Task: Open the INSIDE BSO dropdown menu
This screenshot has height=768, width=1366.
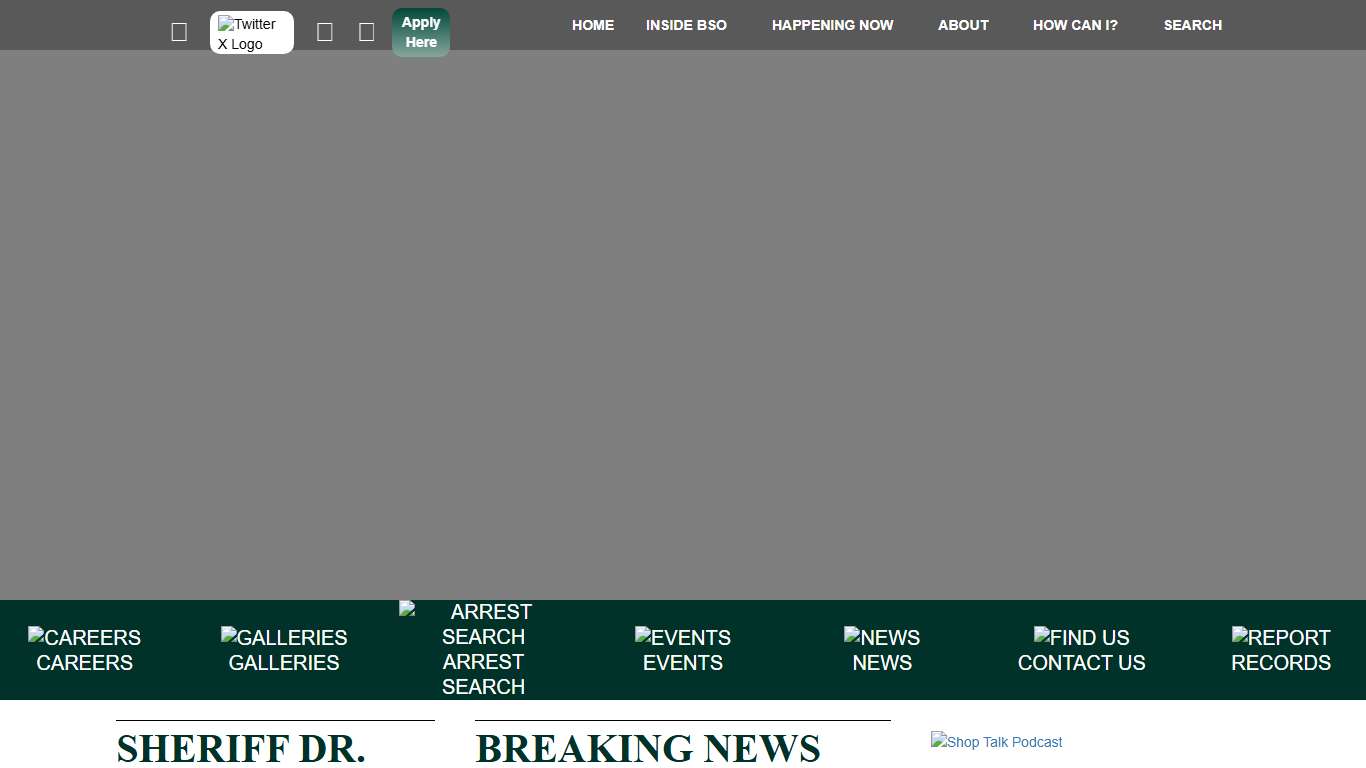Action: coord(686,25)
